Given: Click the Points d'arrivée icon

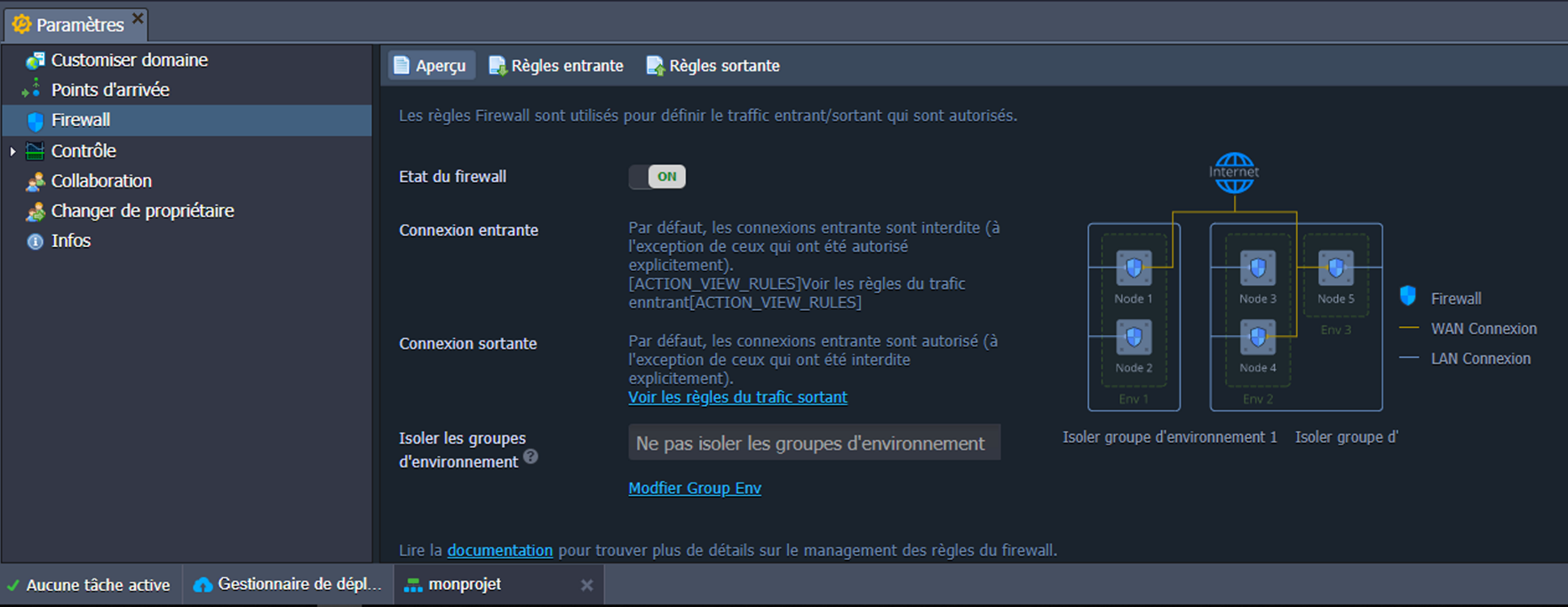Looking at the screenshot, I should 33,89.
